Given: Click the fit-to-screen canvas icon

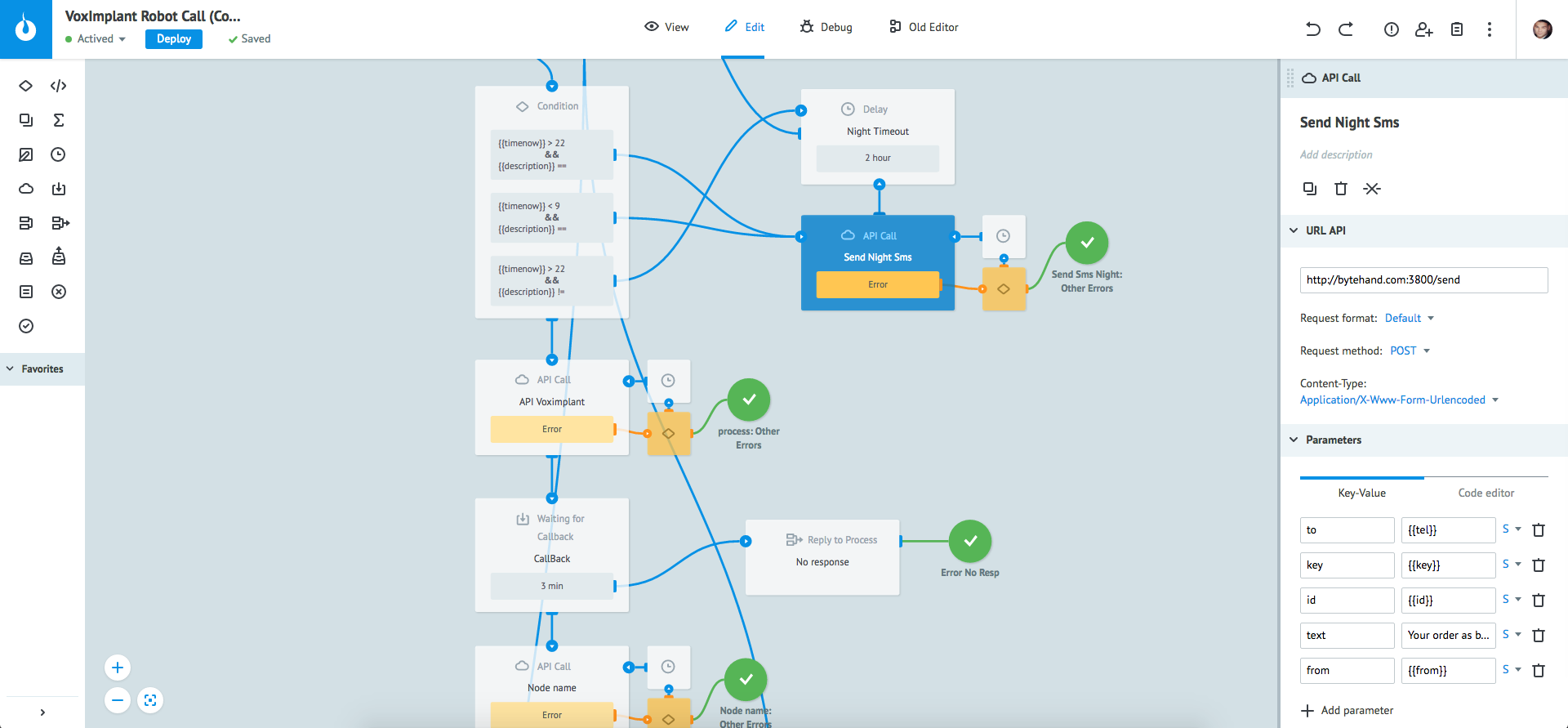Looking at the screenshot, I should [150, 700].
